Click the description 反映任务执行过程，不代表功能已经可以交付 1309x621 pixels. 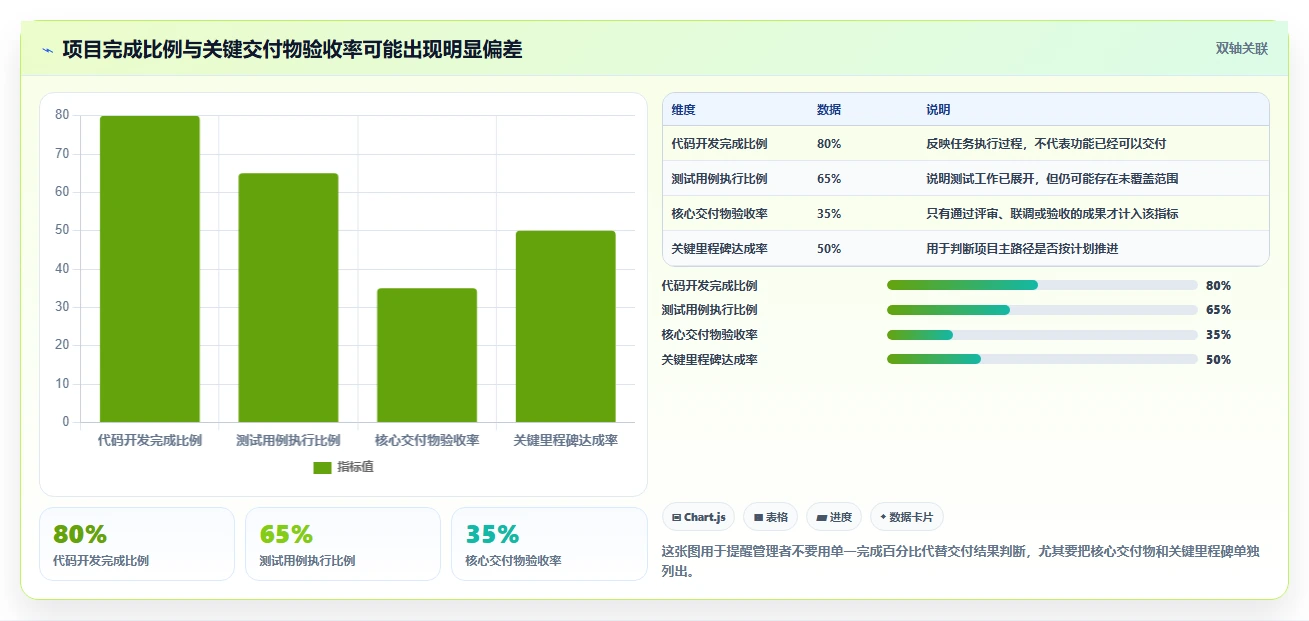(1046, 144)
